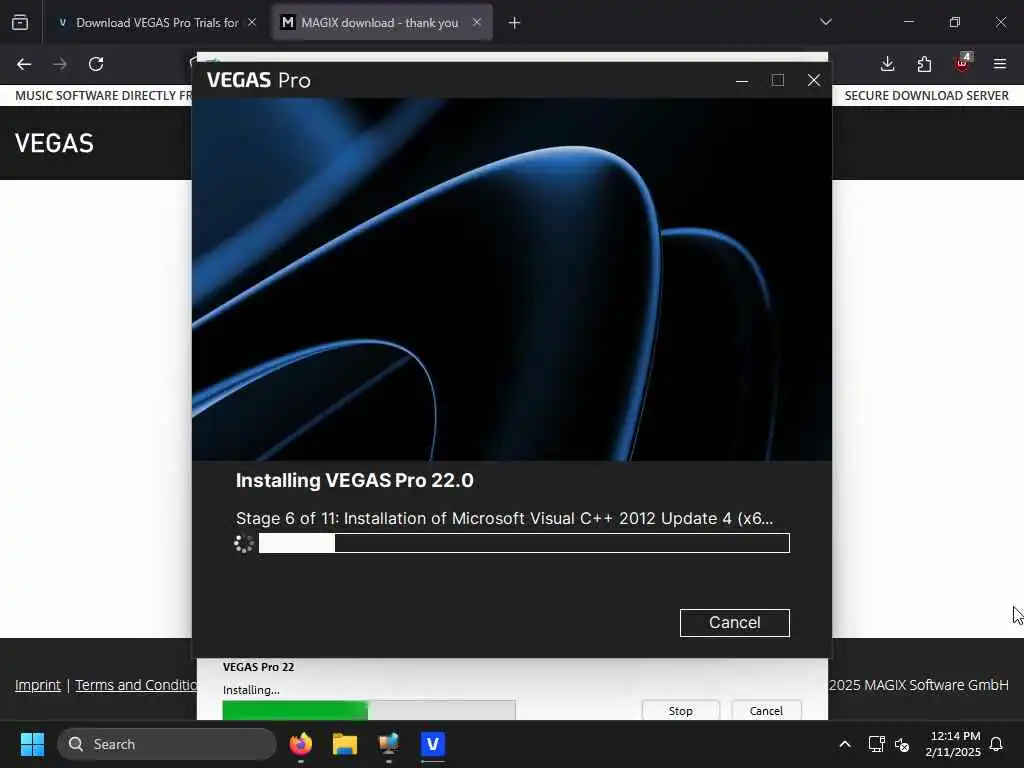Click the installer stage progress bar

click(524, 543)
